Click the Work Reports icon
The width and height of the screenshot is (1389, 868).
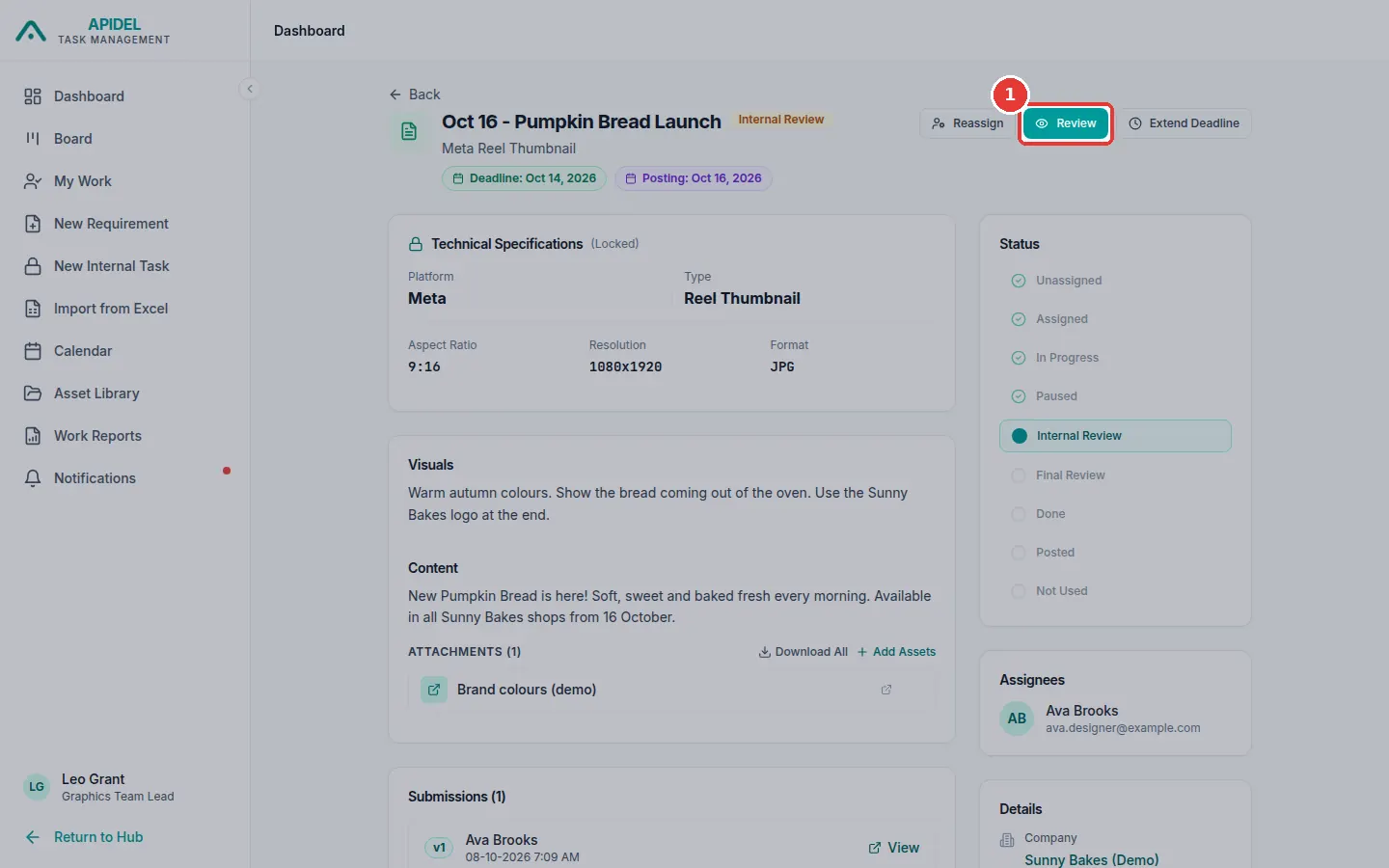[x=33, y=436]
